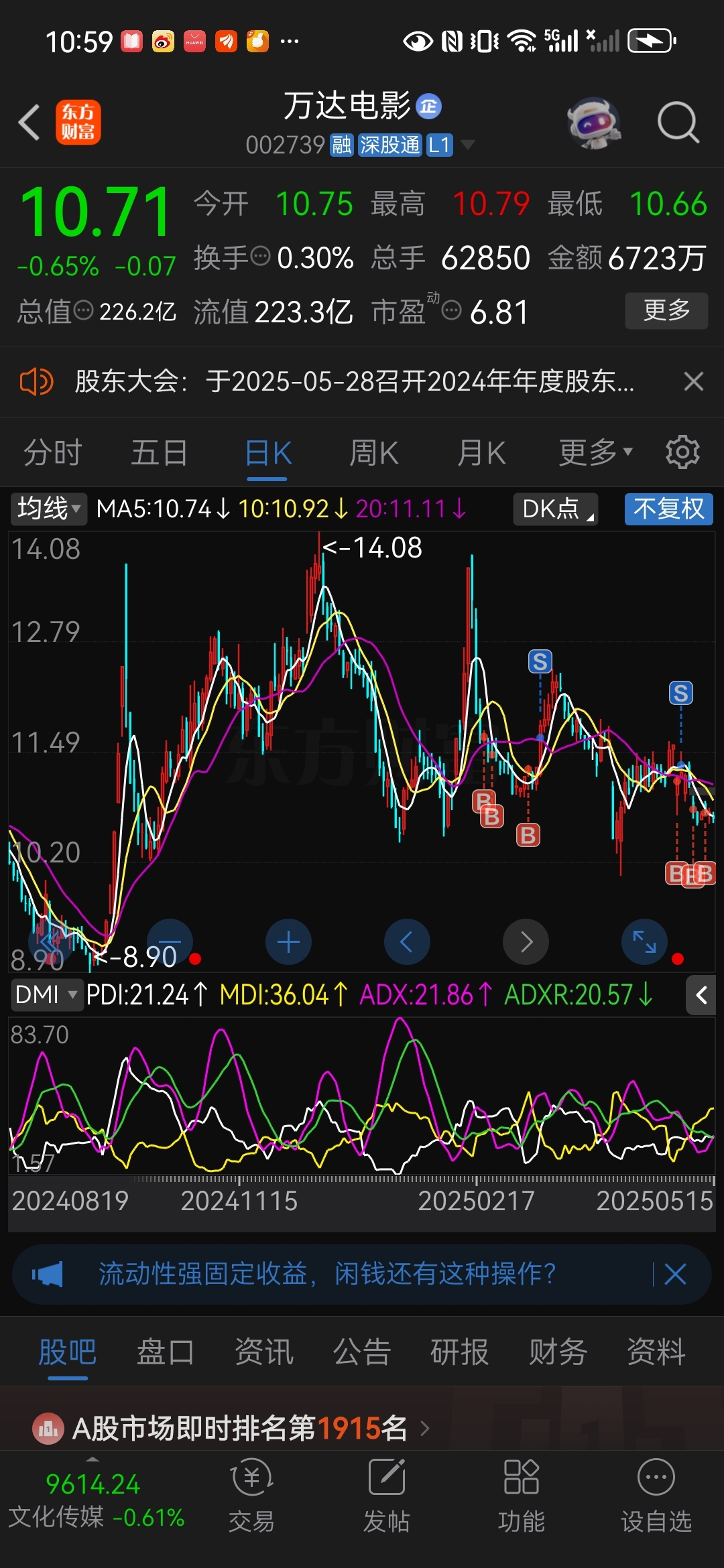
Task: Tap the S sell marker near 20250515
Action: 681,693
